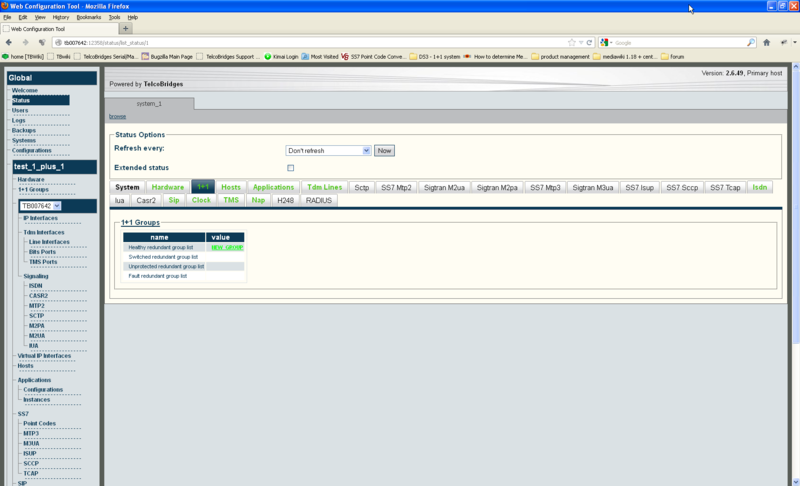
Task: Open the History menu
Action: click(61, 17)
